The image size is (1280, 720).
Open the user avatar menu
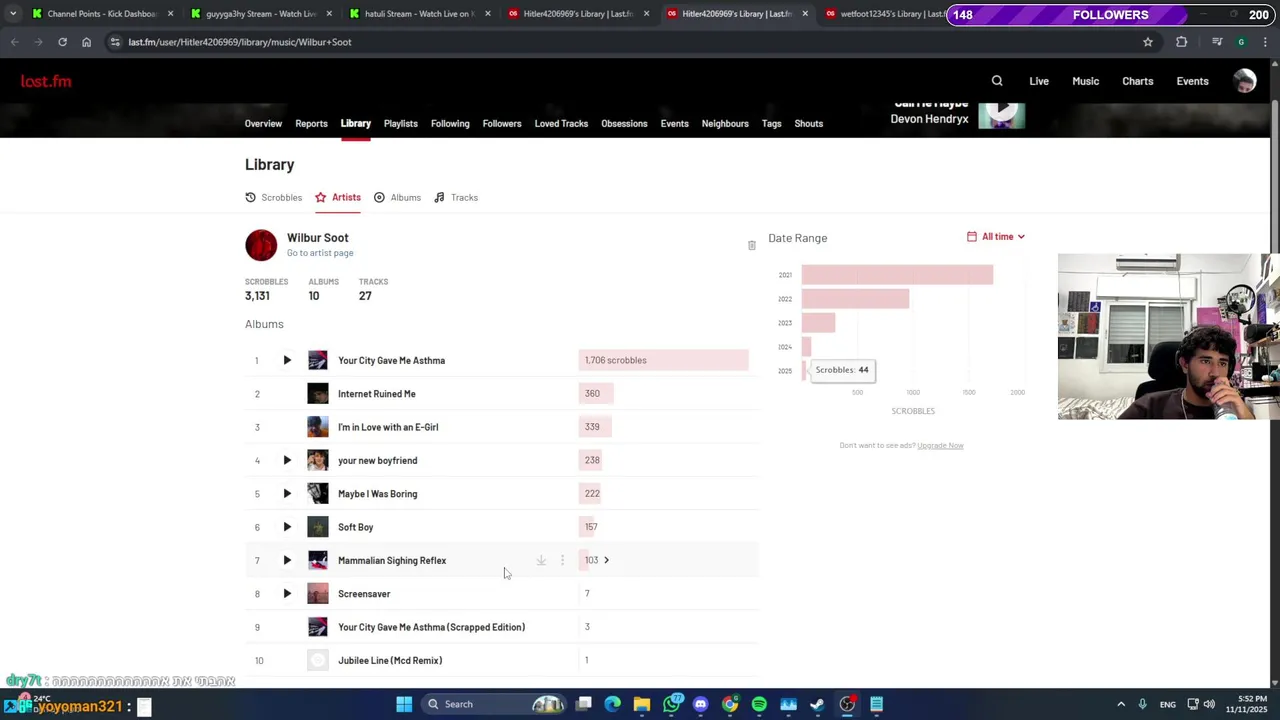click(1245, 81)
